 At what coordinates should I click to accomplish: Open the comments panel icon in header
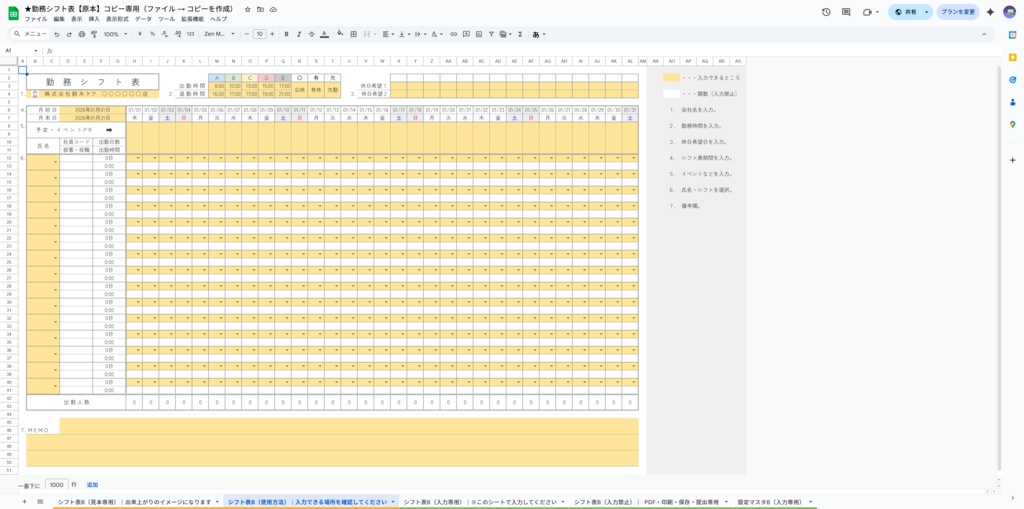pos(846,12)
